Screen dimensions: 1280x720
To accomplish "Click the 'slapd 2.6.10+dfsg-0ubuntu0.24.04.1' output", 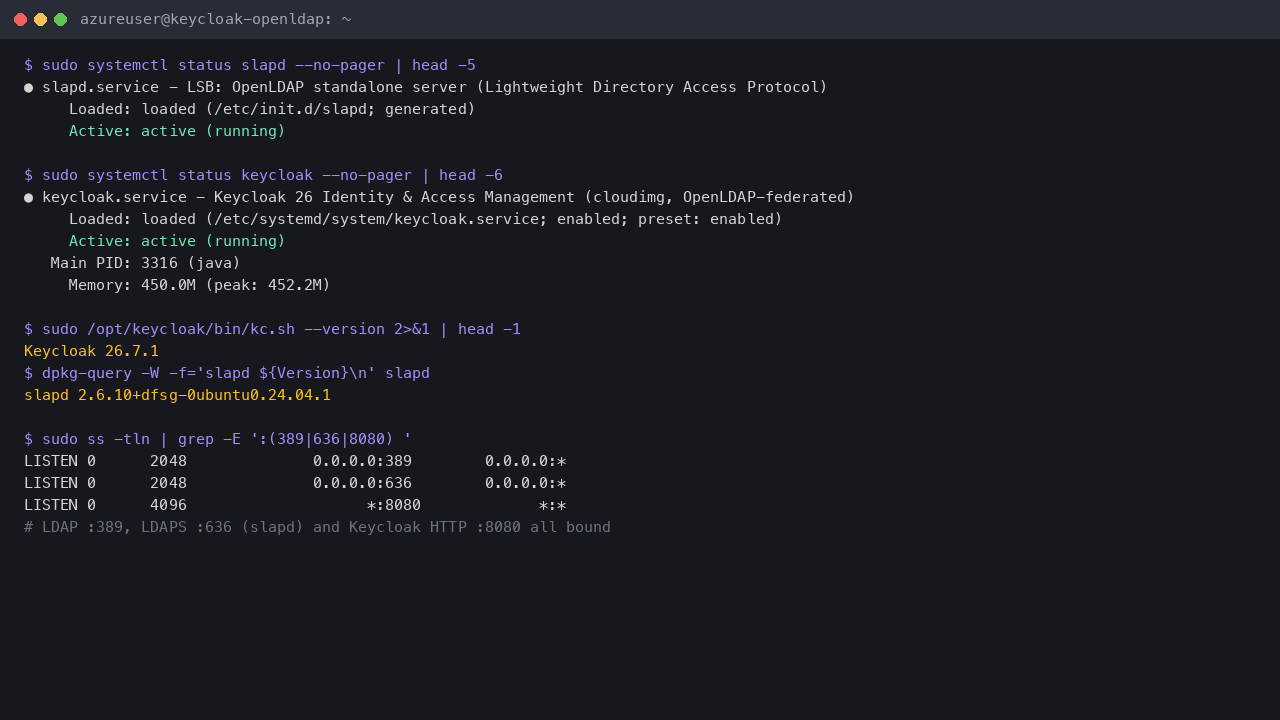I will 177,395.
